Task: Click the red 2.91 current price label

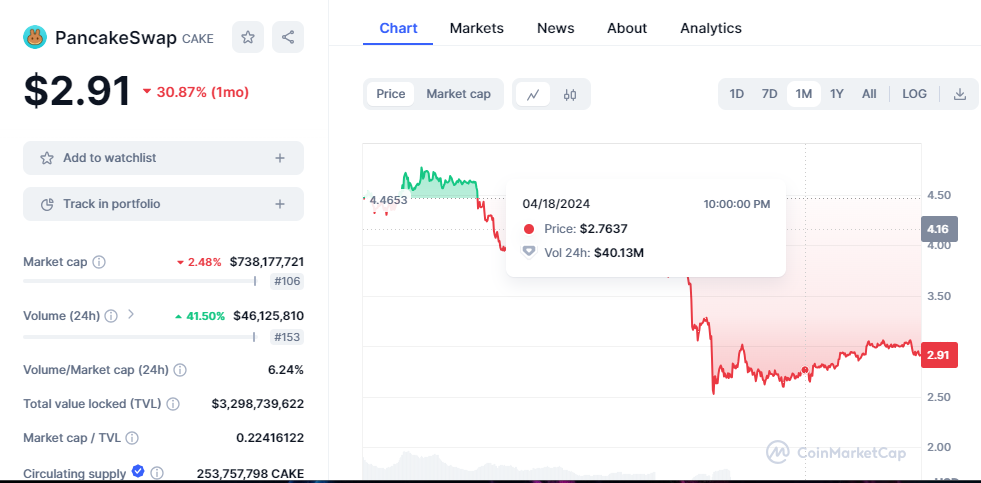Action: 939,355
